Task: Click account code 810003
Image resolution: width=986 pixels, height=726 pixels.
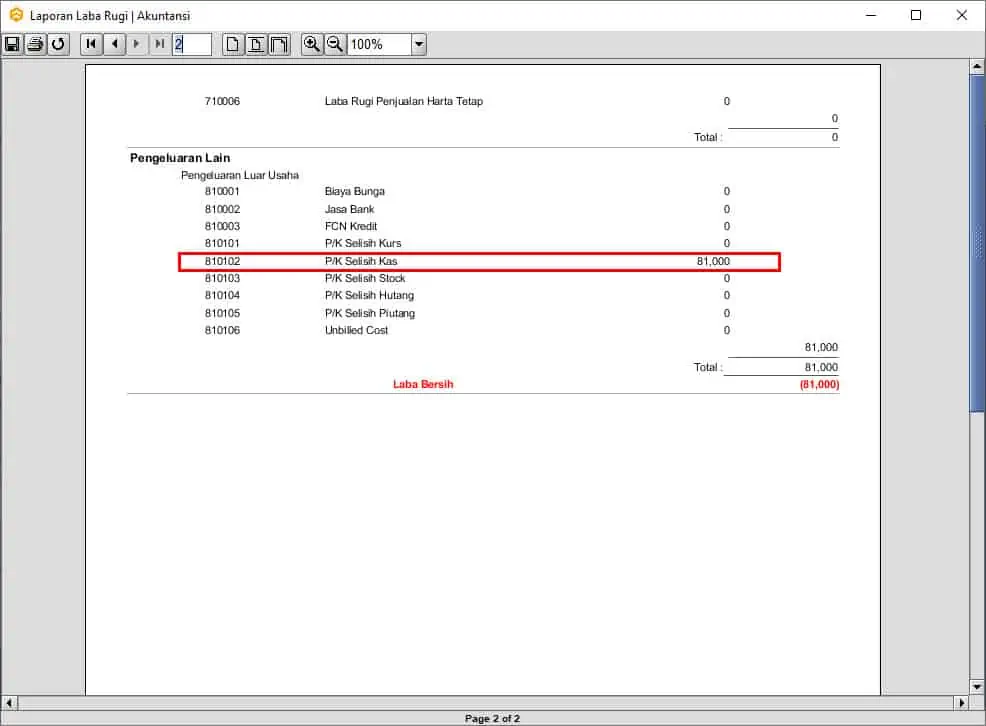Action: click(222, 226)
